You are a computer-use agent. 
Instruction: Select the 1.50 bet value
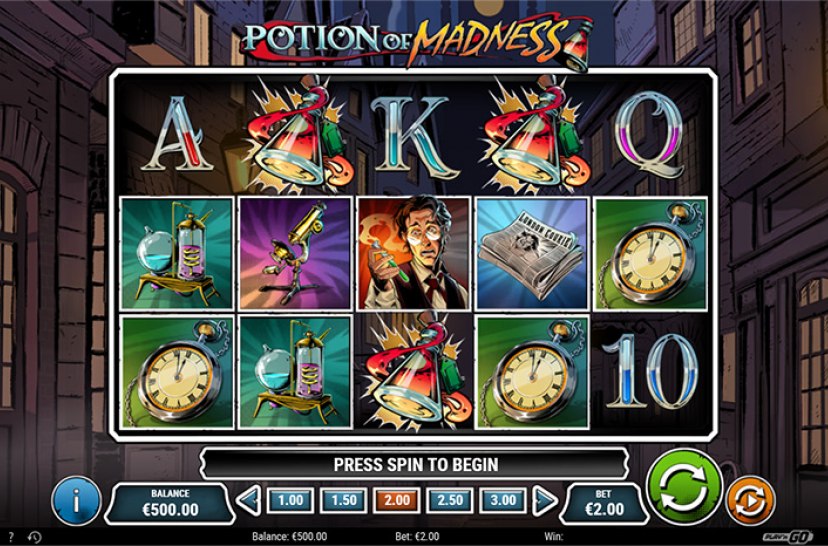coord(344,500)
